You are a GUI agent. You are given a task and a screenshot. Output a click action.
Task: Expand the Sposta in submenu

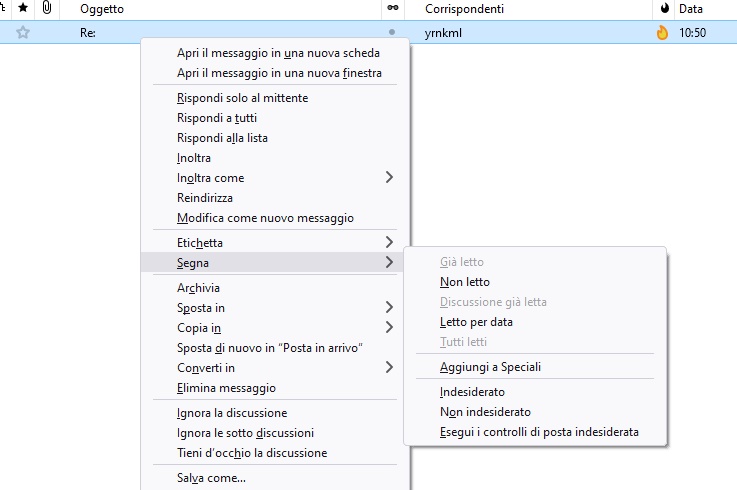275,308
